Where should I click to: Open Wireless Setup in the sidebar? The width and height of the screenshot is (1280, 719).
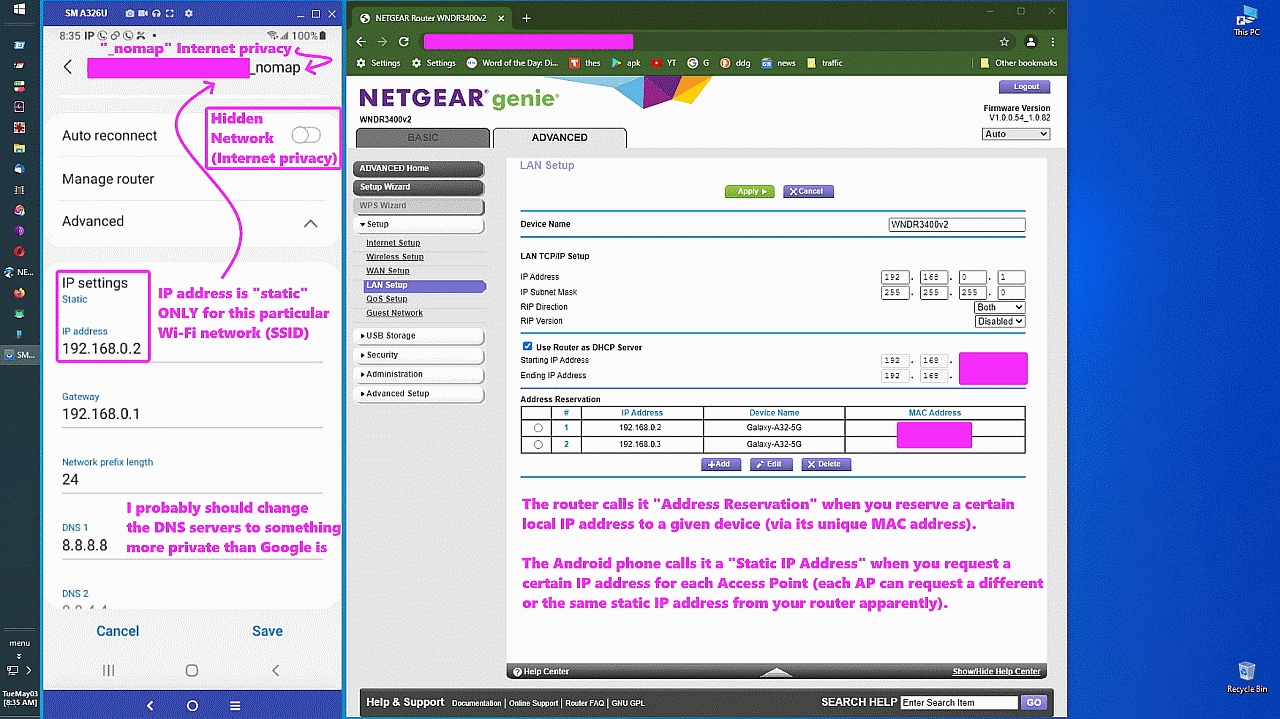pyautogui.click(x=395, y=257)
